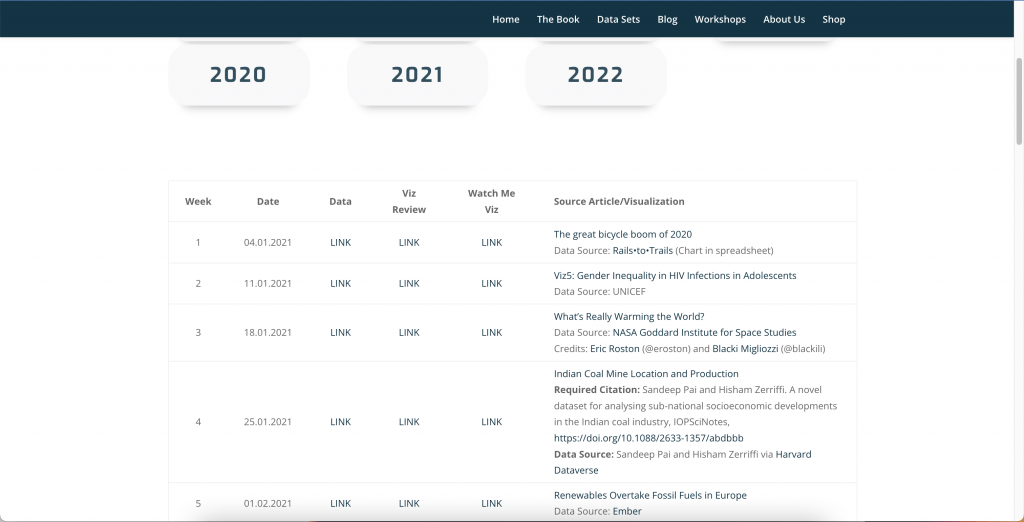1024x522 pixels.
Task: Select the 2021 year button
Action: click(417, 75)
